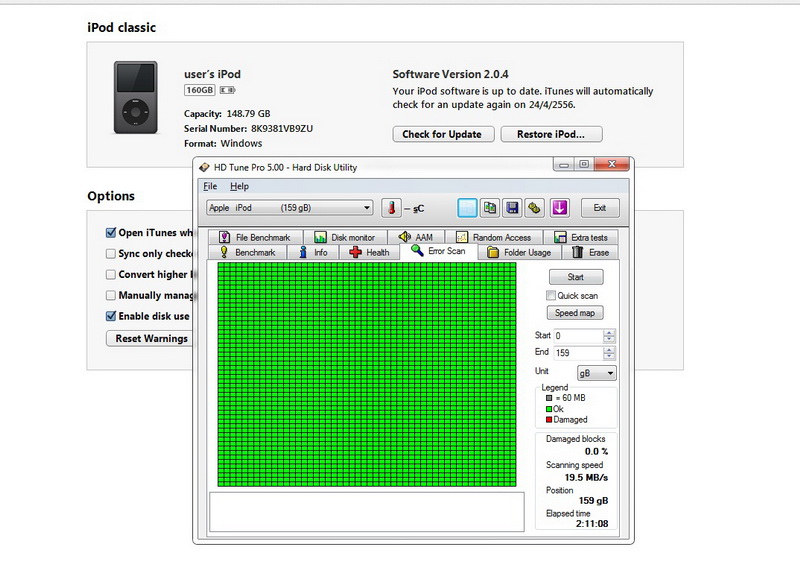Maximize the HD Tune Pro window
800x568 pixels.
click(584, 164)
